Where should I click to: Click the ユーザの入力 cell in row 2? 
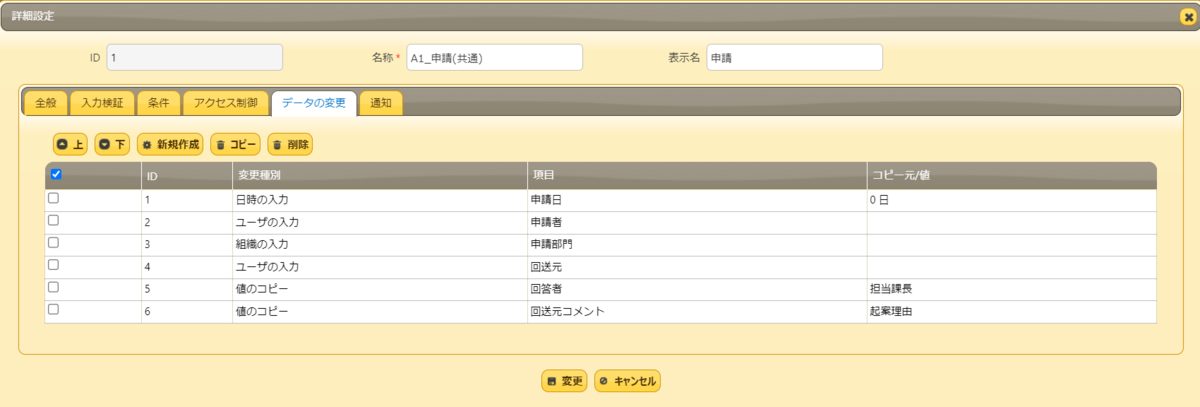[x=380, y=222]
